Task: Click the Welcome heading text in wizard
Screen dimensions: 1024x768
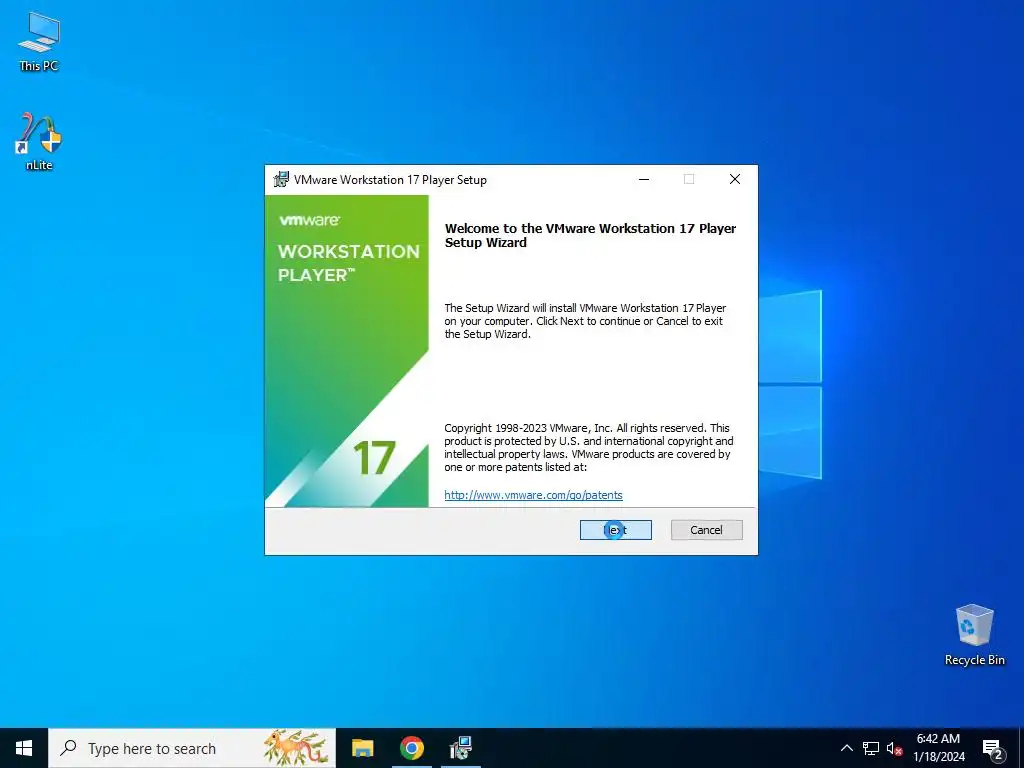Action: tap(590, 235)
